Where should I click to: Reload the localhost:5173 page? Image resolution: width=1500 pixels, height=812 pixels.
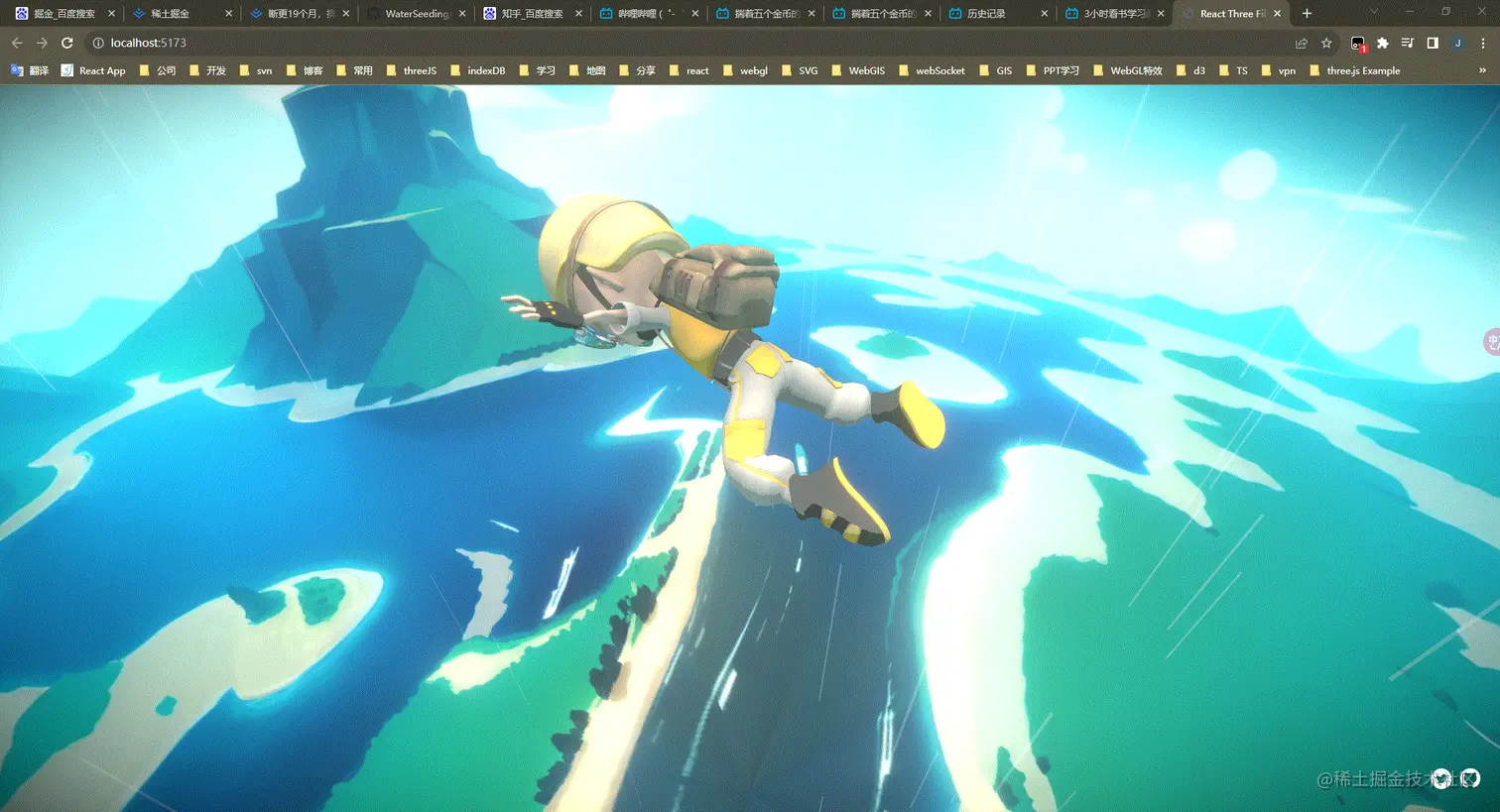[67, 43]
